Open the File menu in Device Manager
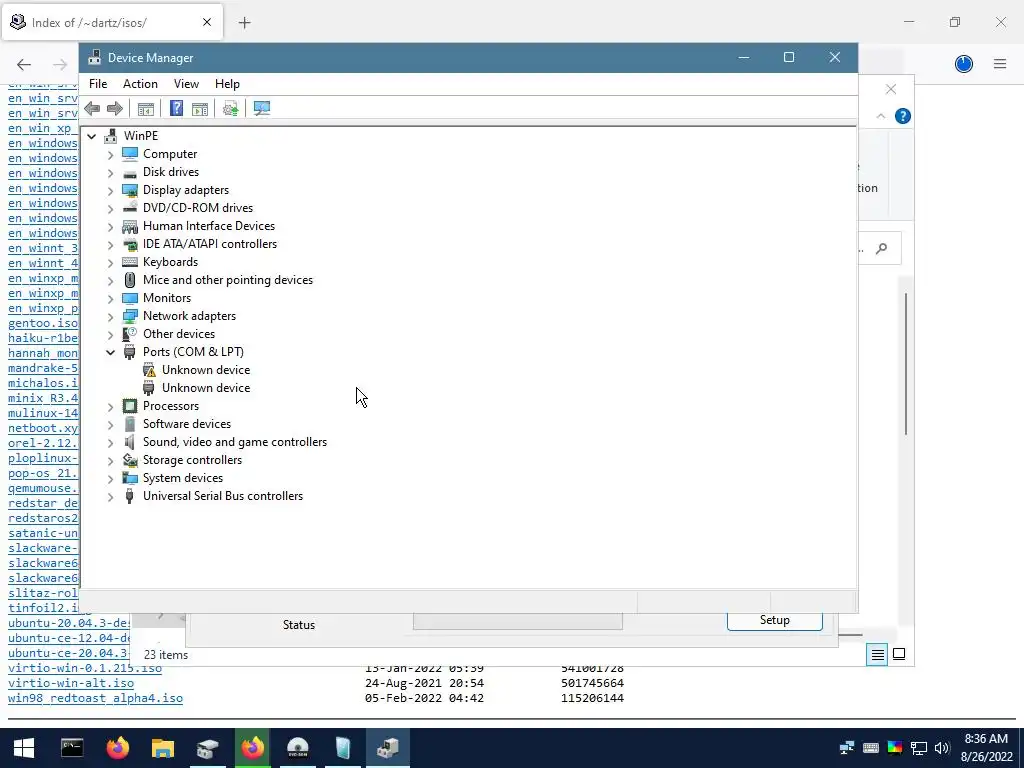 (x=98, y=84)
